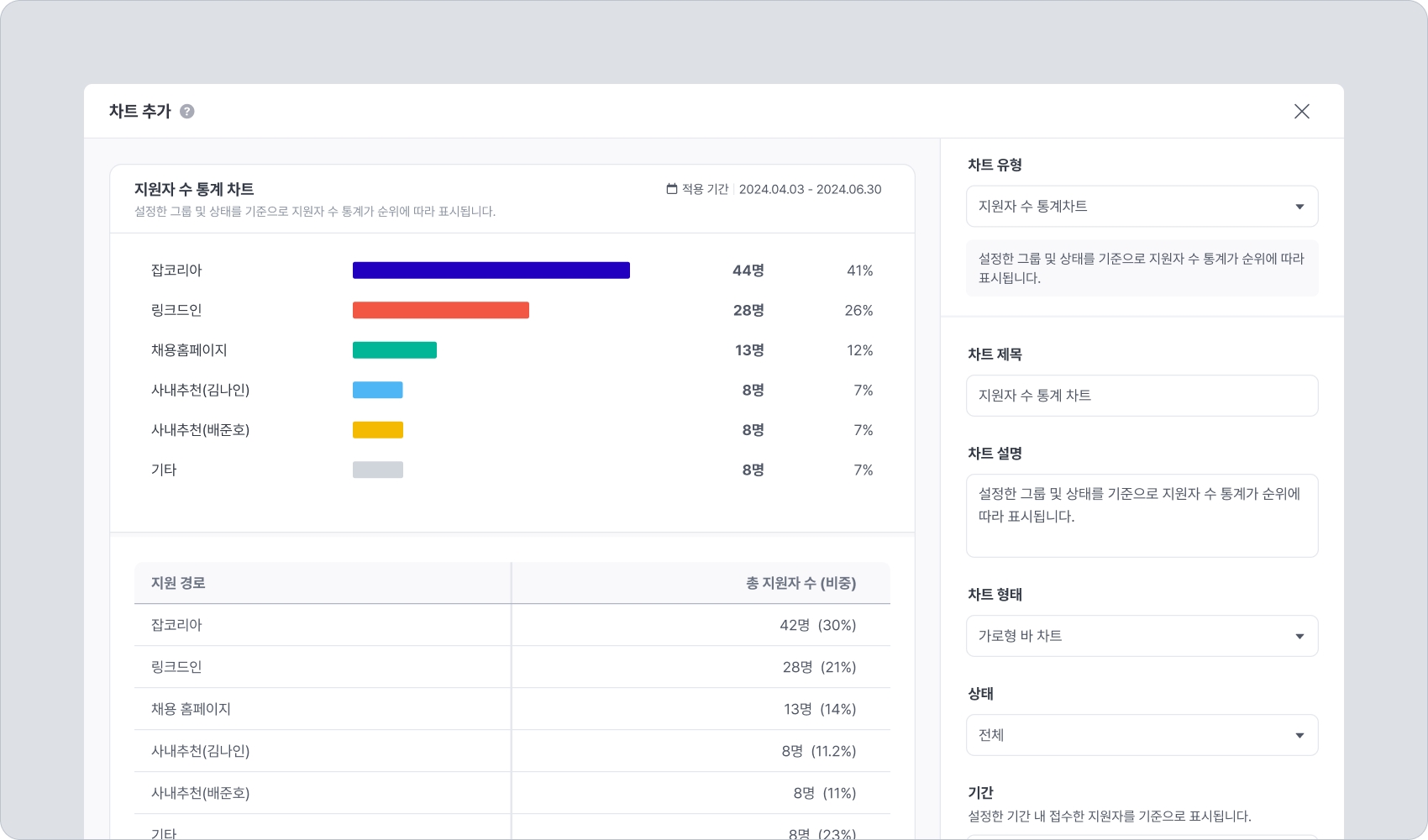Click the calendar icon beside 적용 기간
The width and height of the screenshot is (1428, 840).
[672, 189]
